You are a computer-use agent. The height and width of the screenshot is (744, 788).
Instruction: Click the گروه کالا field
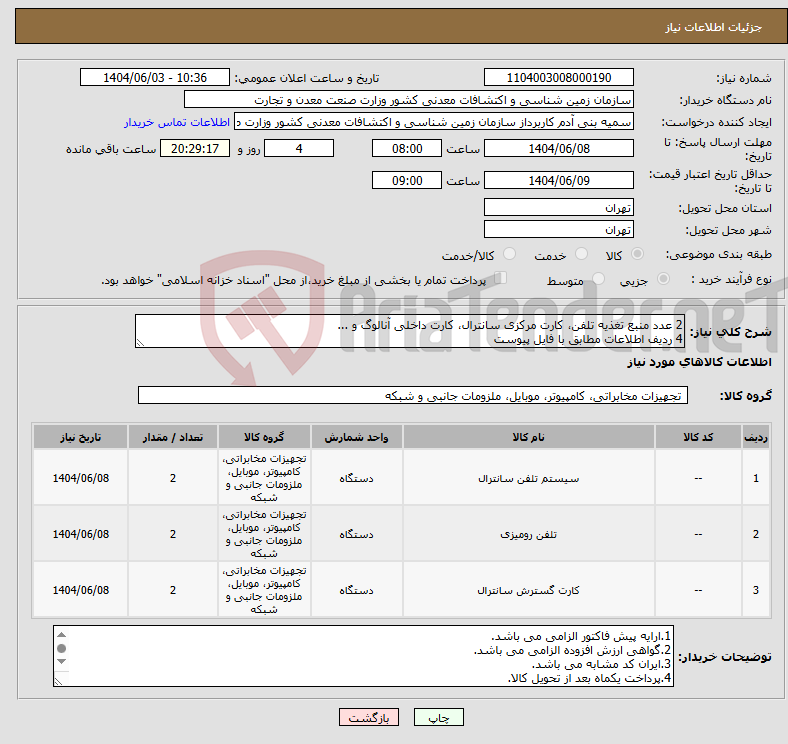coord(413,396)
